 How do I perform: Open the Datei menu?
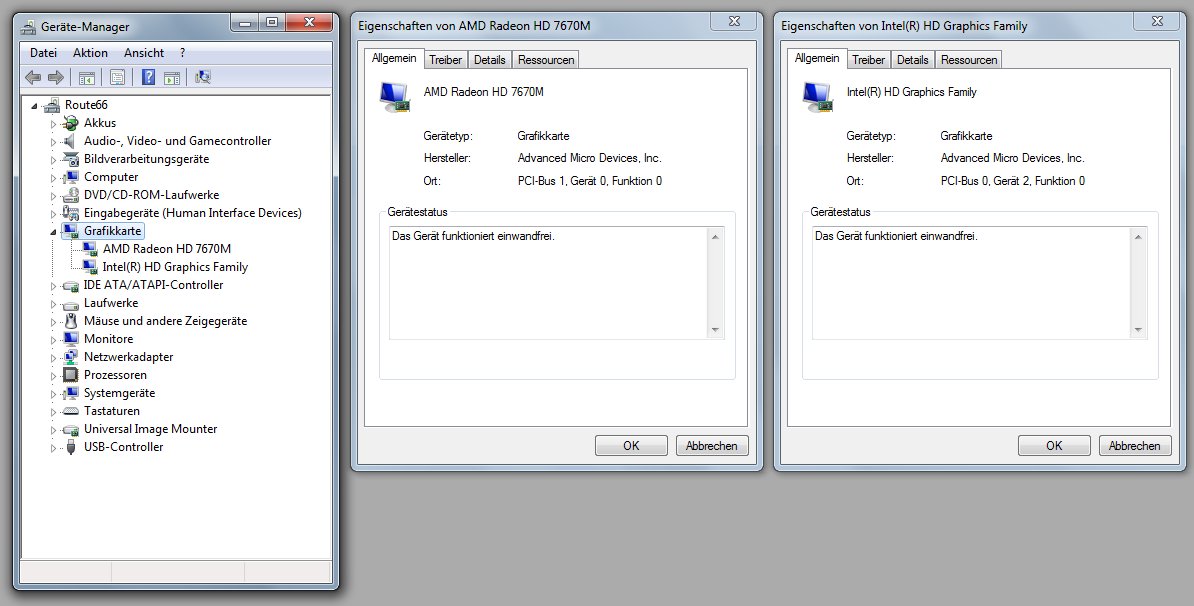43,53
